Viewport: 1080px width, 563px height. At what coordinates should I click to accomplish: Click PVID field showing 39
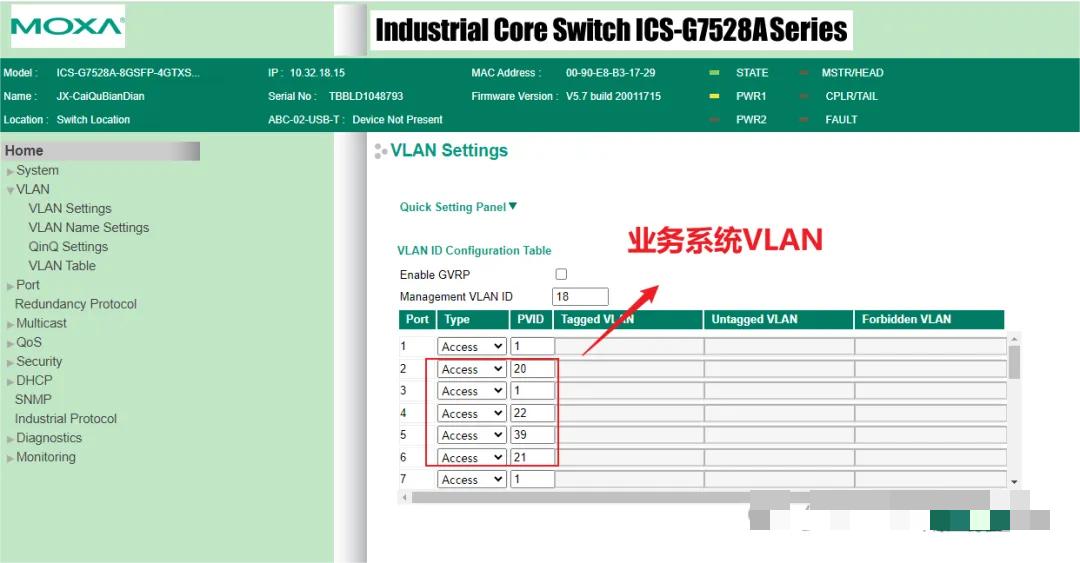532,435
